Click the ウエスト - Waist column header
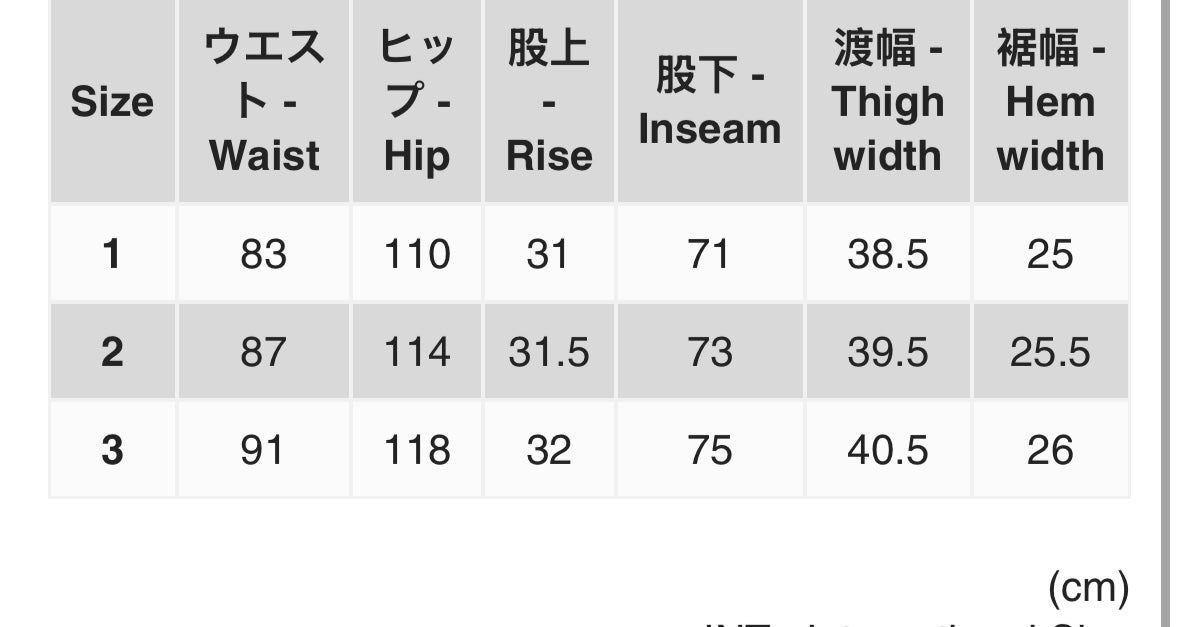The height and width of the screenshot is (627, 1179). [x=264, y=102]
